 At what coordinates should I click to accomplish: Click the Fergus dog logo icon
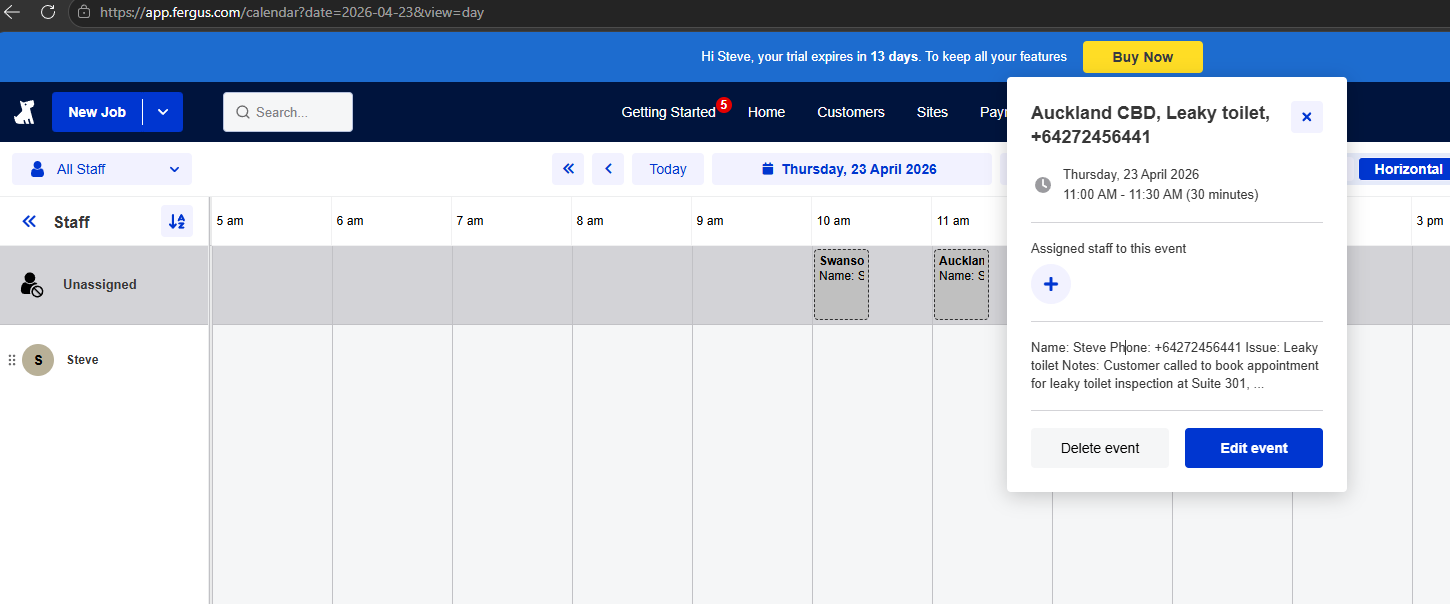coord(25,112)
